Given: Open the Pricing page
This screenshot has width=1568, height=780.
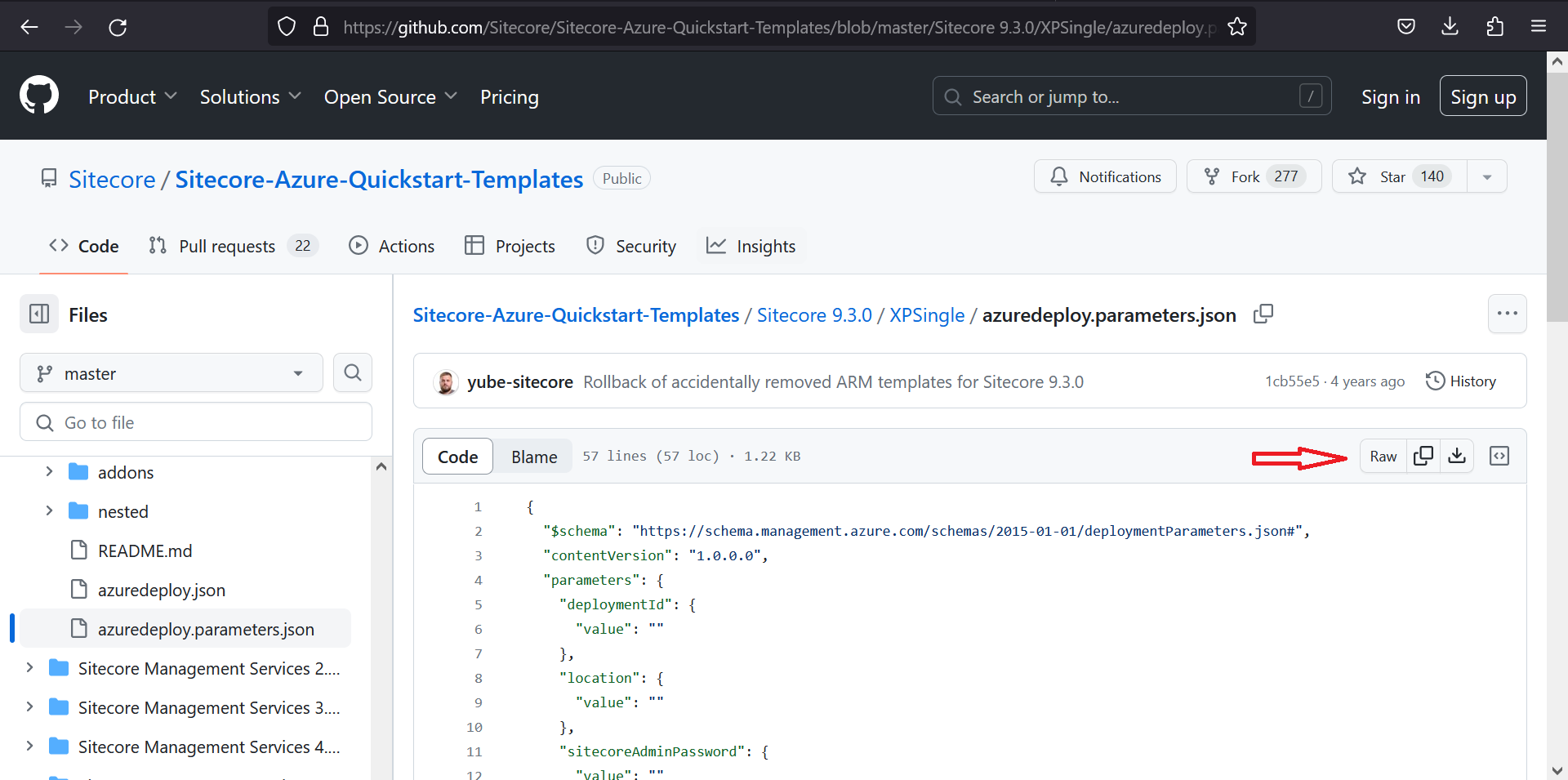Looking at the screenshot, I should tap(510, 96).
